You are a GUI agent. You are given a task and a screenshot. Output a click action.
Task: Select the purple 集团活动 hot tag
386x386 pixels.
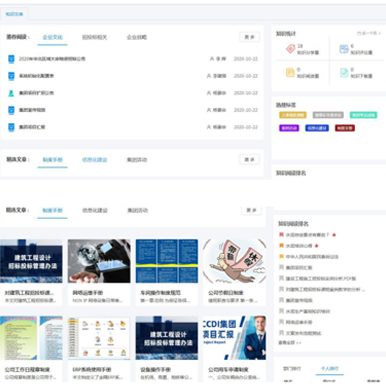289,128
